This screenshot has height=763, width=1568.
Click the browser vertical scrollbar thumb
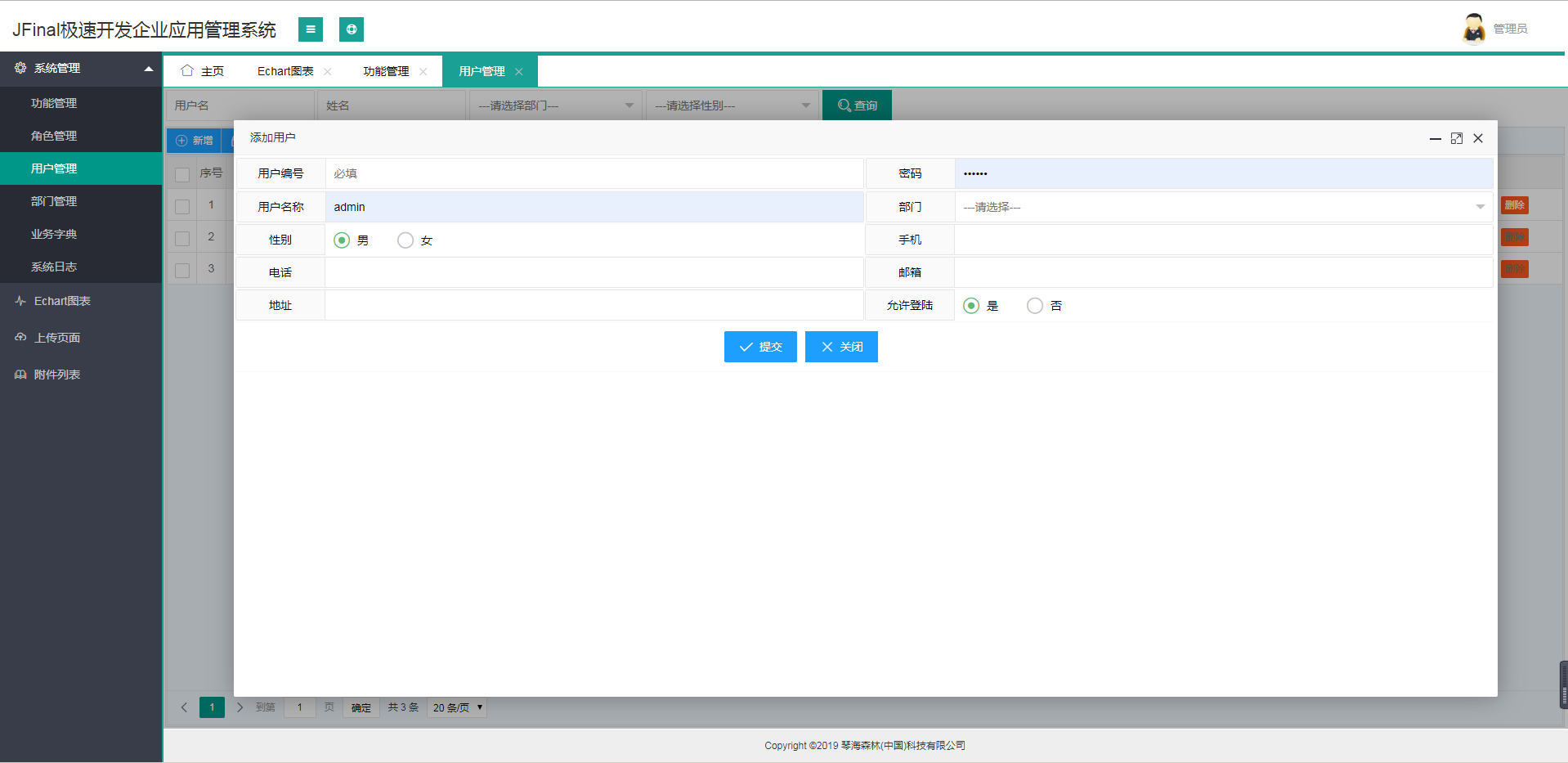point(1564,684)
